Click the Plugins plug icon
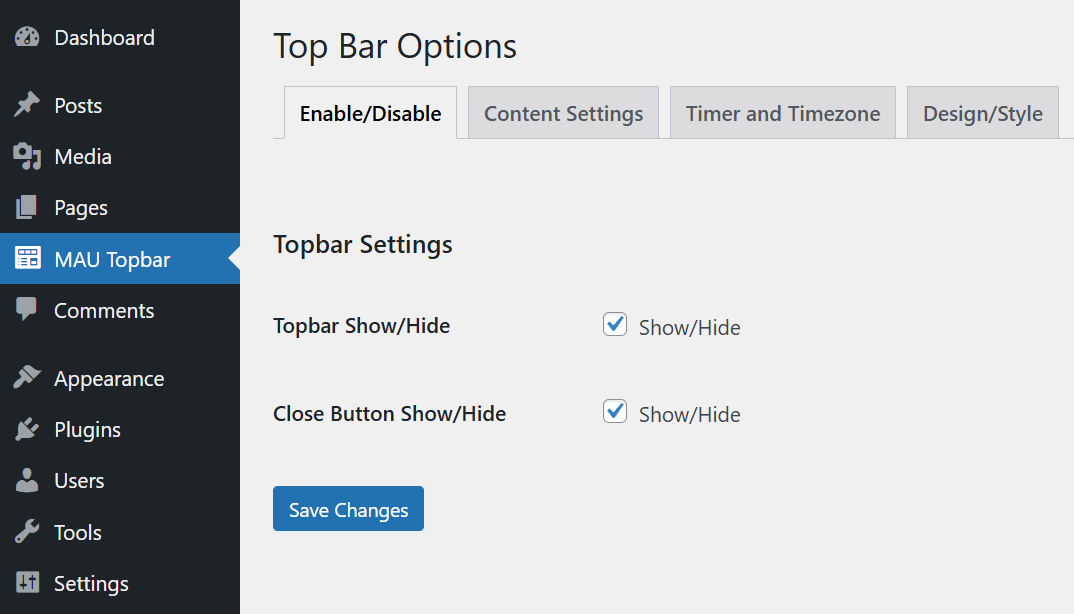Image resolution: width=1074 pixels, height=614 pixels. pos(27,429)
